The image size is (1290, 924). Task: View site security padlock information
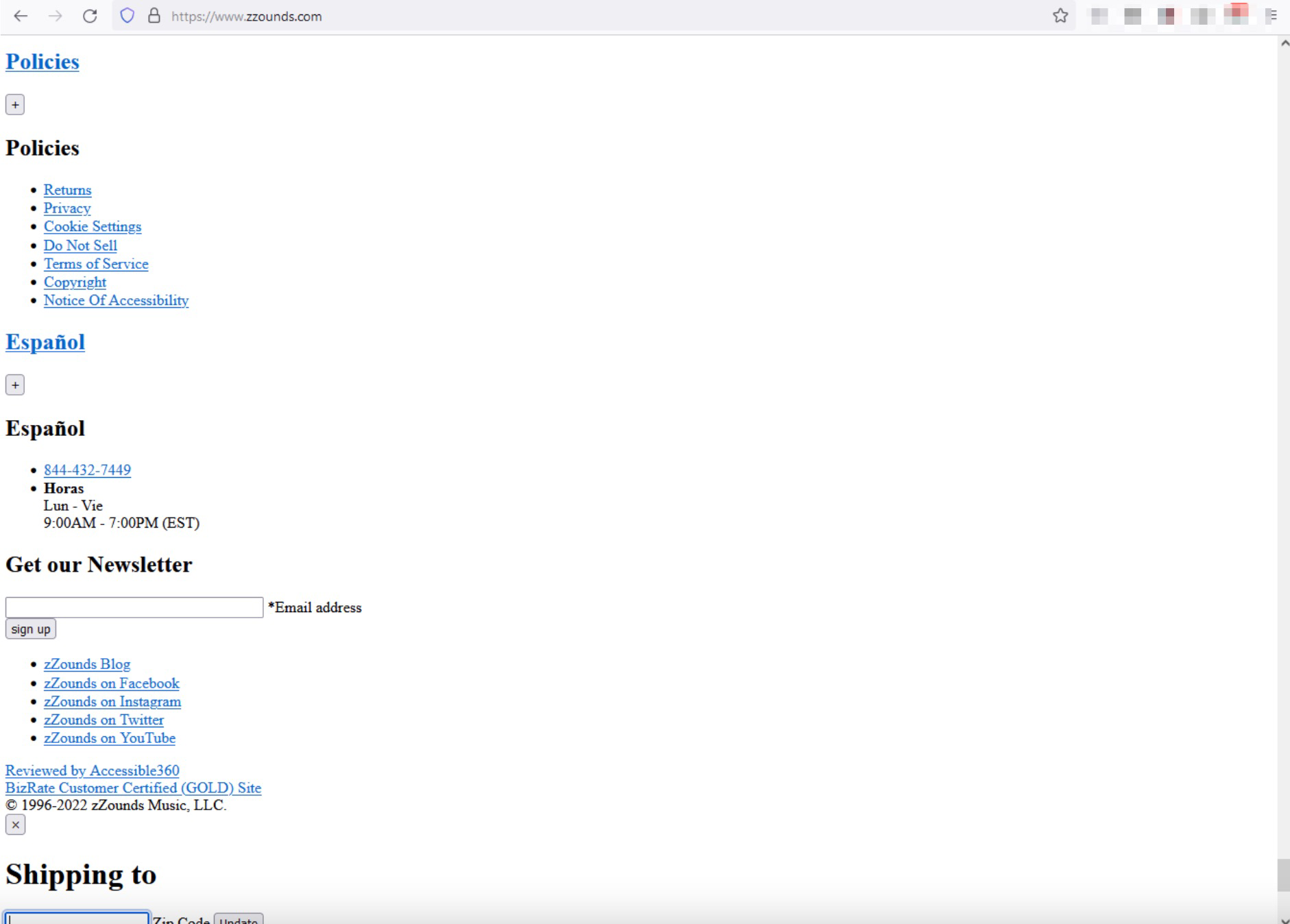(x=154, y=16)
